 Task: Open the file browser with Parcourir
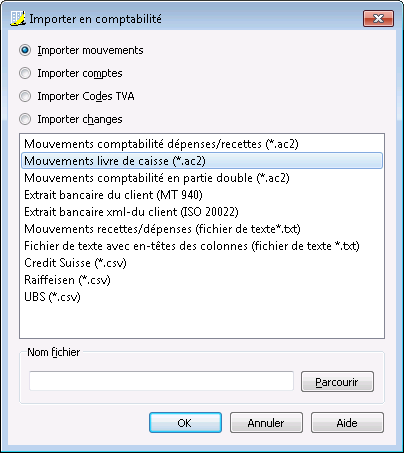[x=337, y=382]
